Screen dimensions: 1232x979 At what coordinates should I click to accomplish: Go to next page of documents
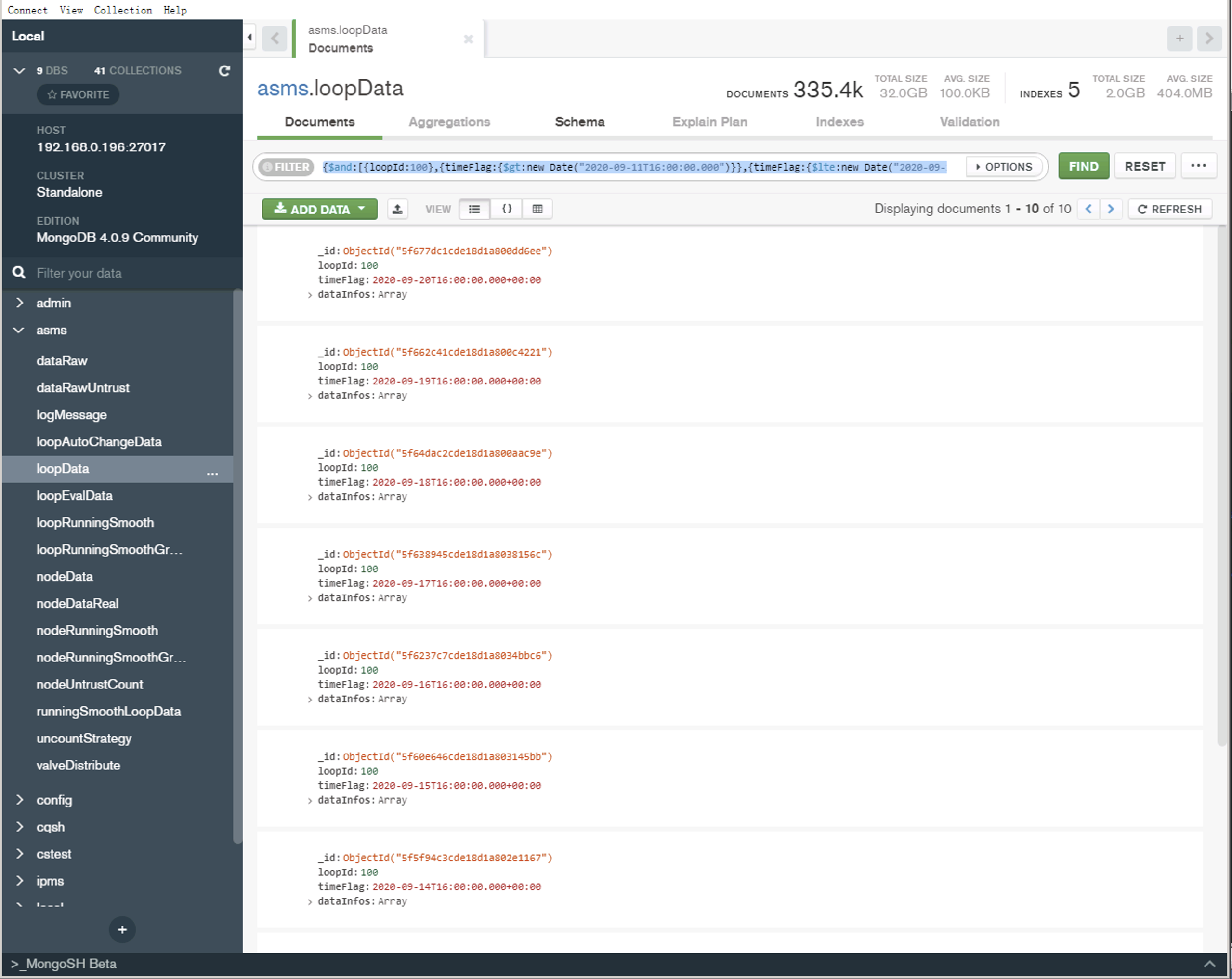click(1111, 209)
